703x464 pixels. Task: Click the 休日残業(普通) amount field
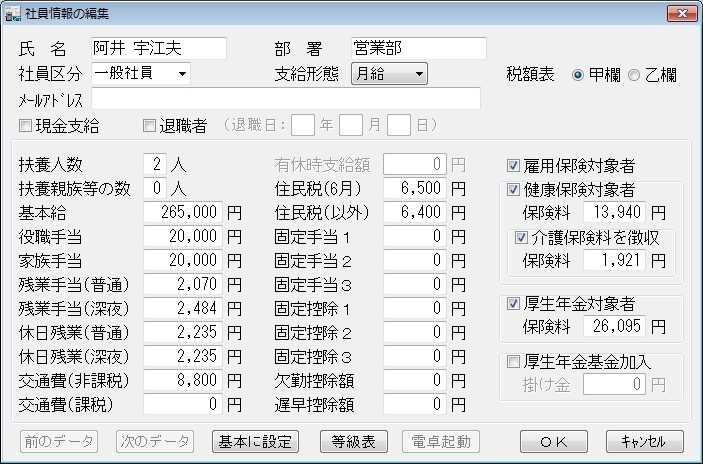coord(183,332)
